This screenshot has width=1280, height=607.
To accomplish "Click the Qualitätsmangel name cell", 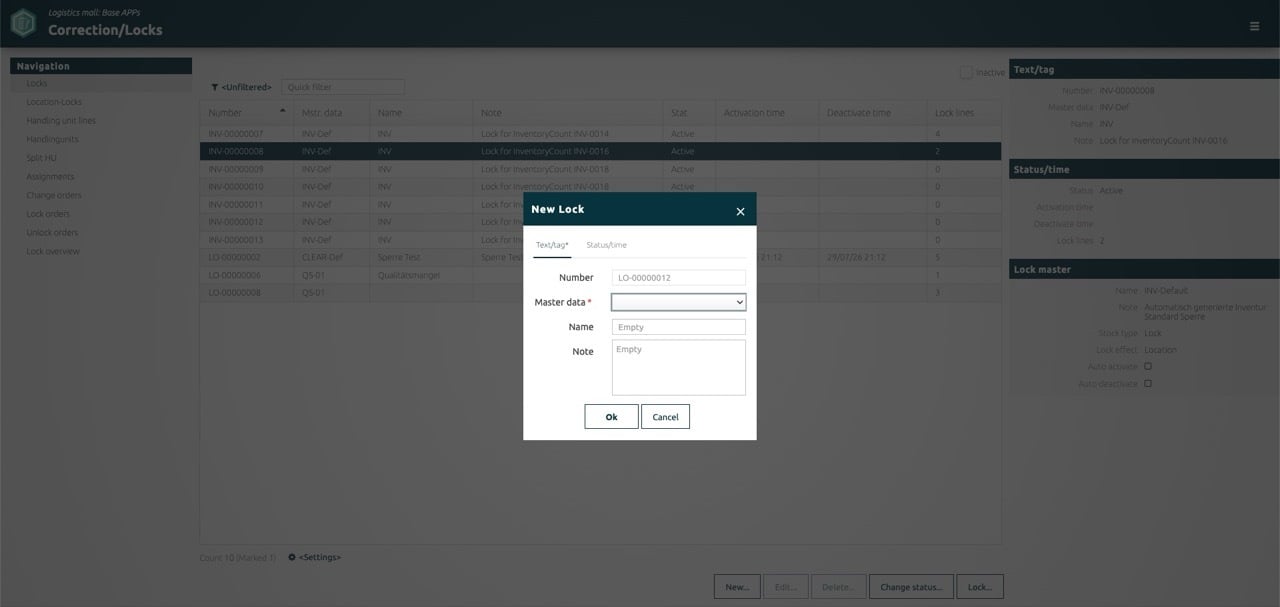I will click(421, 275).
